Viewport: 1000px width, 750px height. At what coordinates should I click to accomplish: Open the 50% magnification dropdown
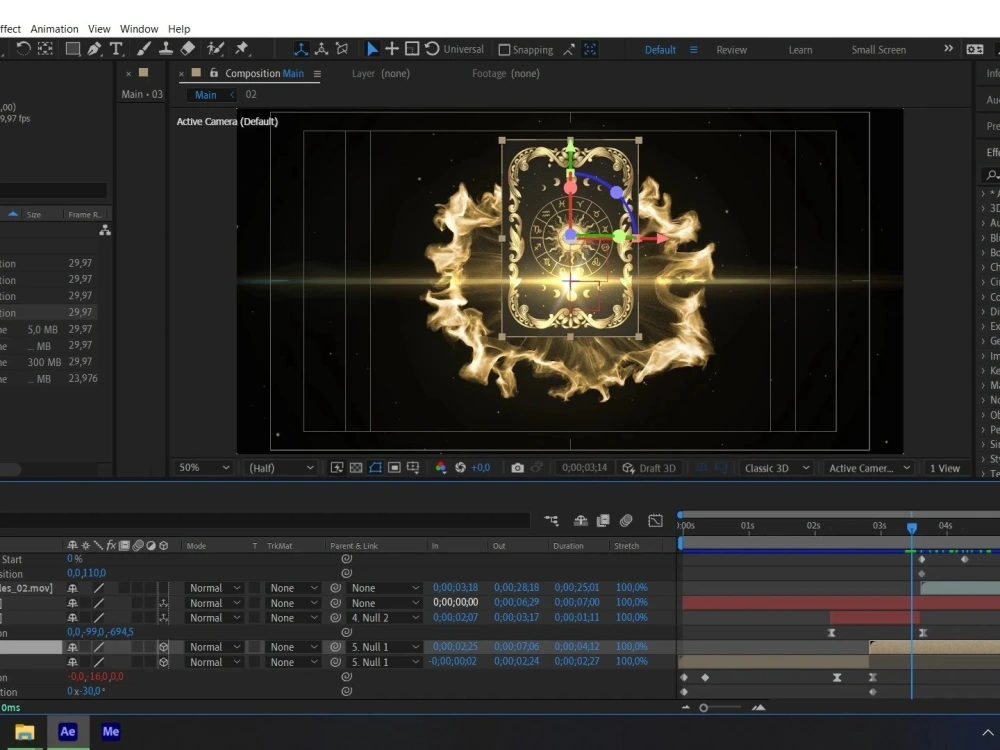[x=203, y=468]
